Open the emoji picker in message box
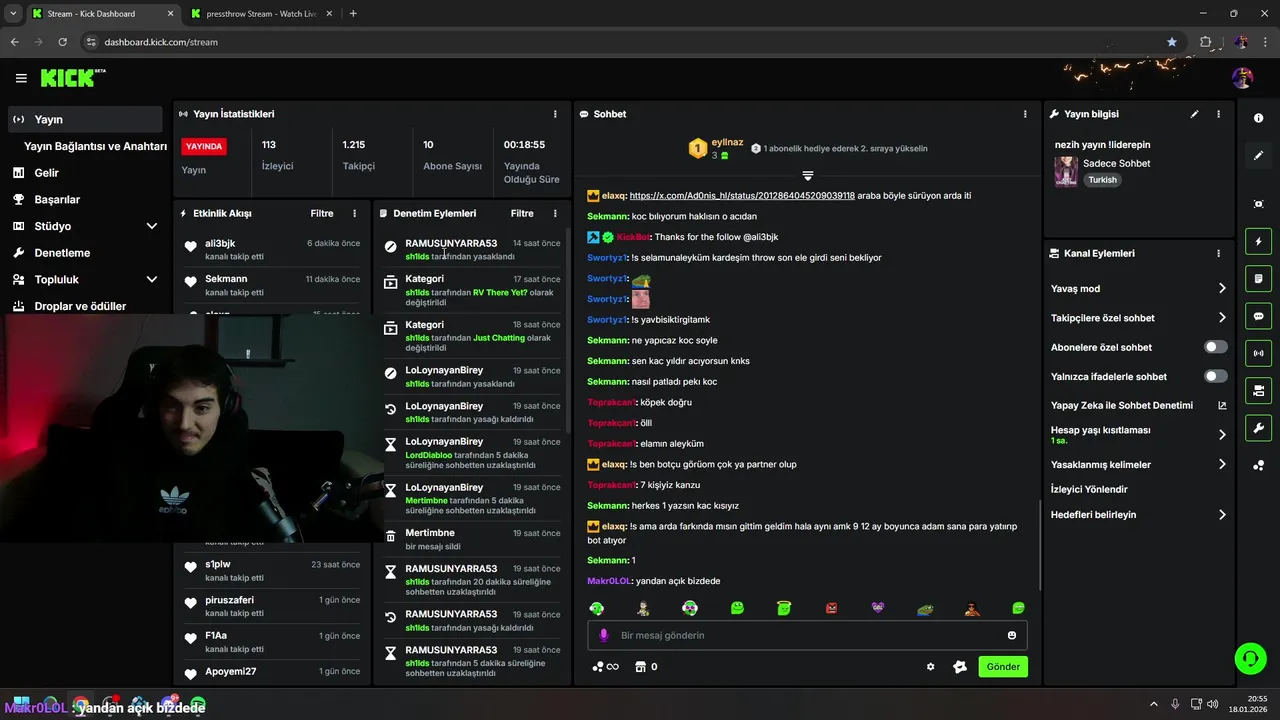The width and height of the screenshot is (1280, 720). (x=1012, y=635)
